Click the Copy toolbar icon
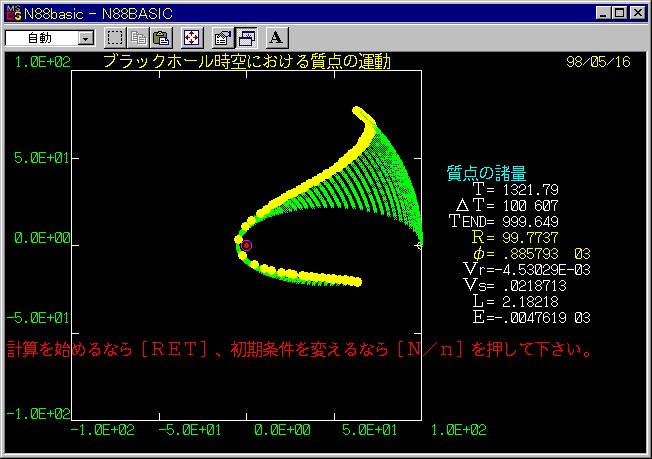652x459 pixels. pos(138,38)
